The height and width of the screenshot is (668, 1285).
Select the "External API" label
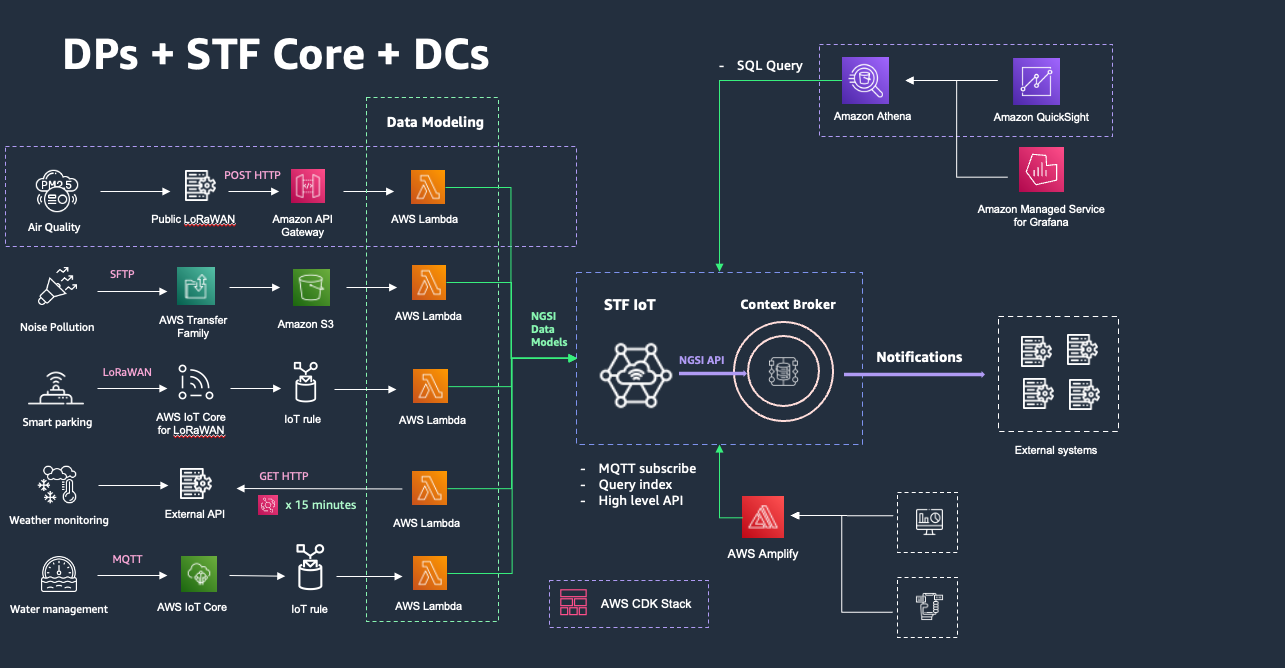click(195, 515)
